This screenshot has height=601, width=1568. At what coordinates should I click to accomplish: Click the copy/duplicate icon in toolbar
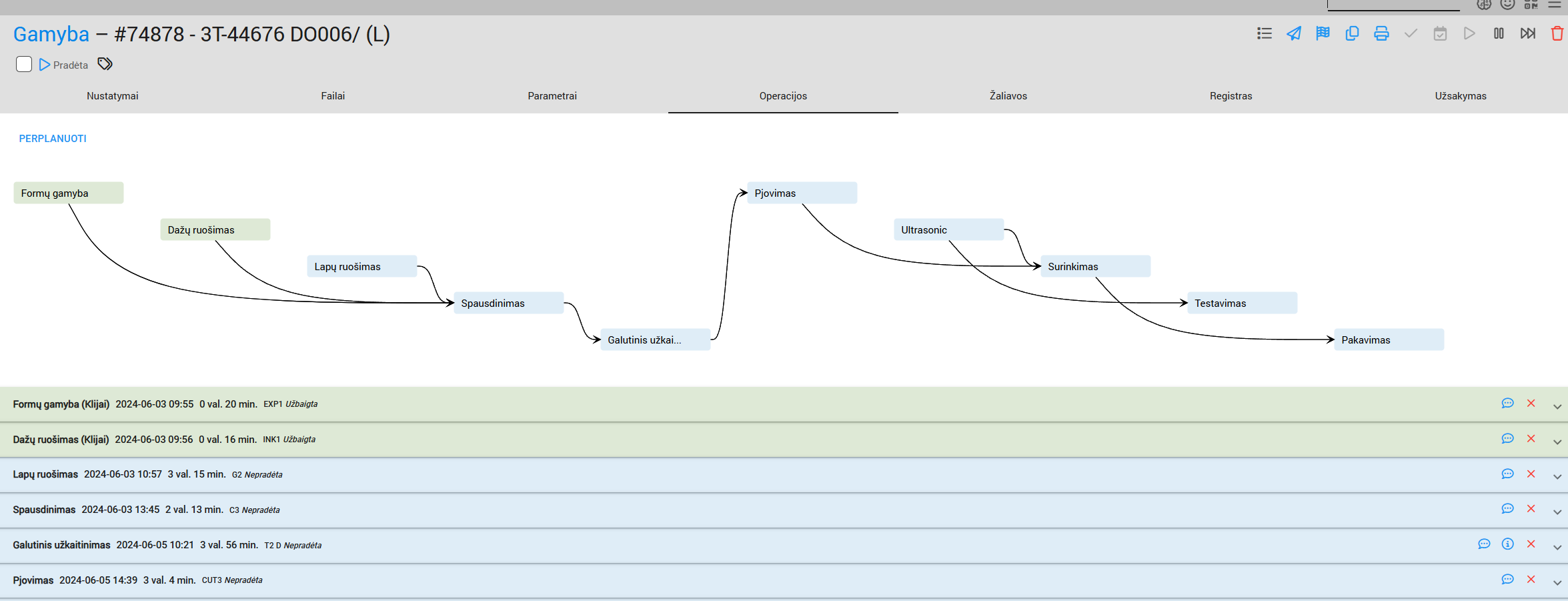pos(1352,33)
